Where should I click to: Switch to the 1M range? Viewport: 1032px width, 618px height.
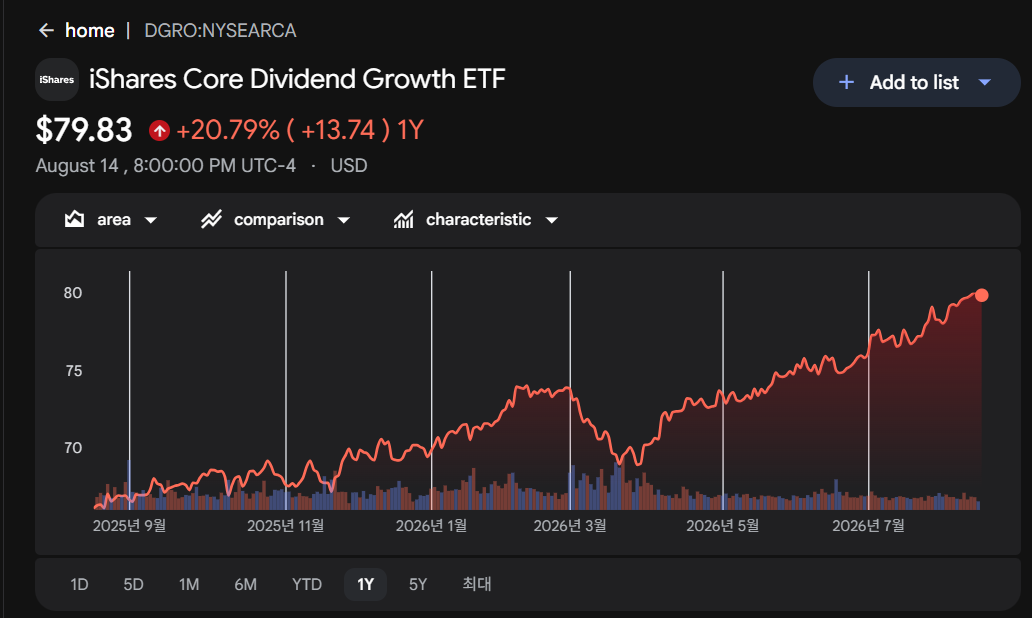tap(189, 584)
